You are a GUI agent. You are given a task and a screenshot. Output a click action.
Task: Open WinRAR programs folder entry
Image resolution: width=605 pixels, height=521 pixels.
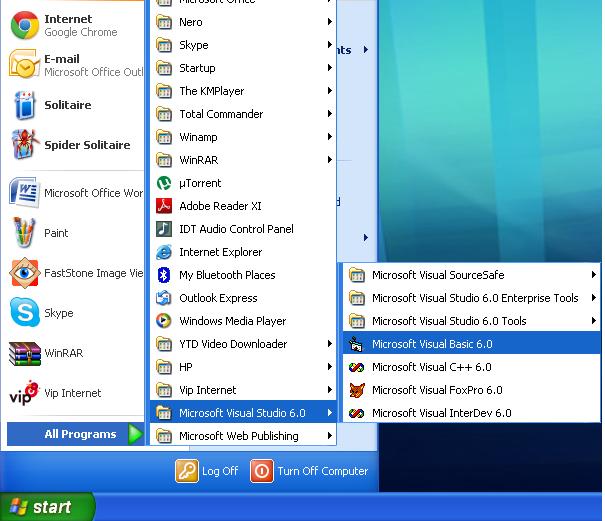coord(243,160)
